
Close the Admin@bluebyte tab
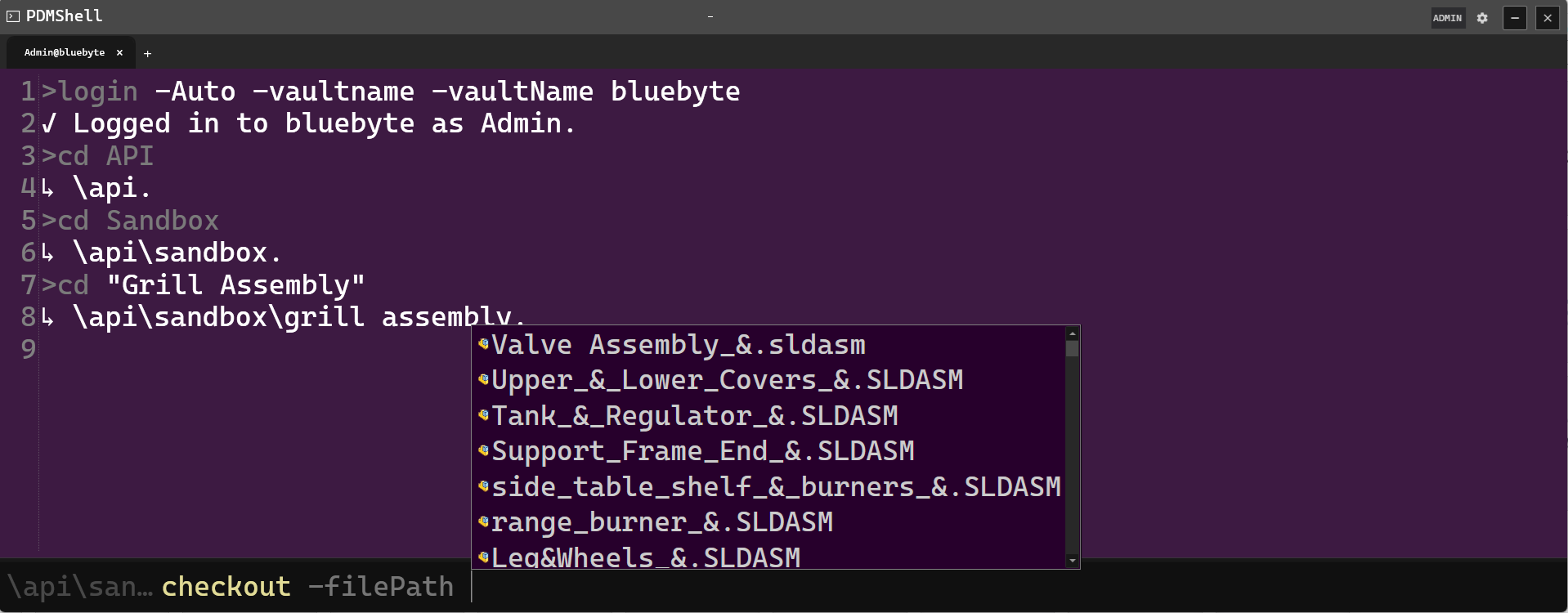pyautogui.click(x=119, y=52)
